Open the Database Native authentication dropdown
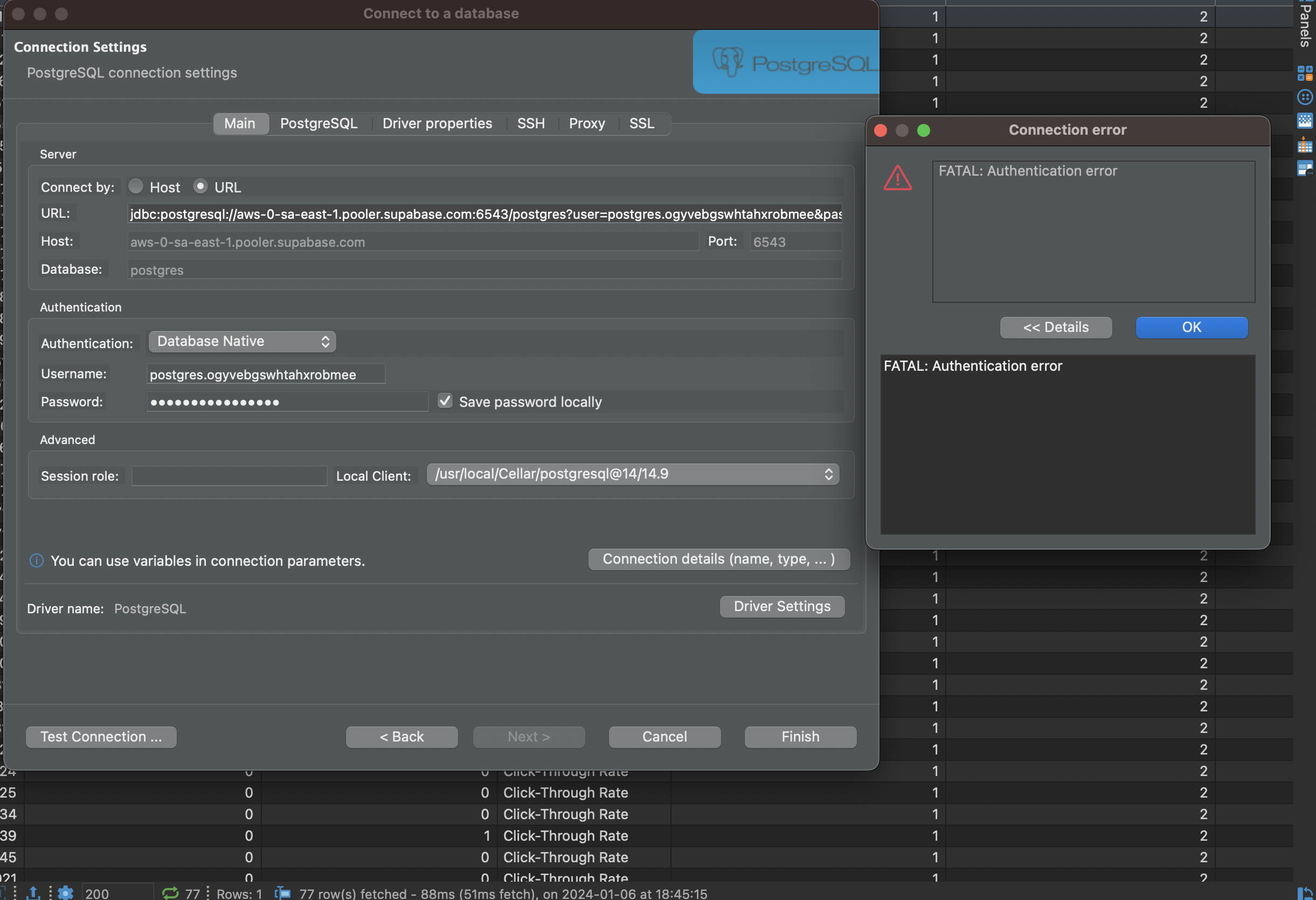 pos(242,341)
